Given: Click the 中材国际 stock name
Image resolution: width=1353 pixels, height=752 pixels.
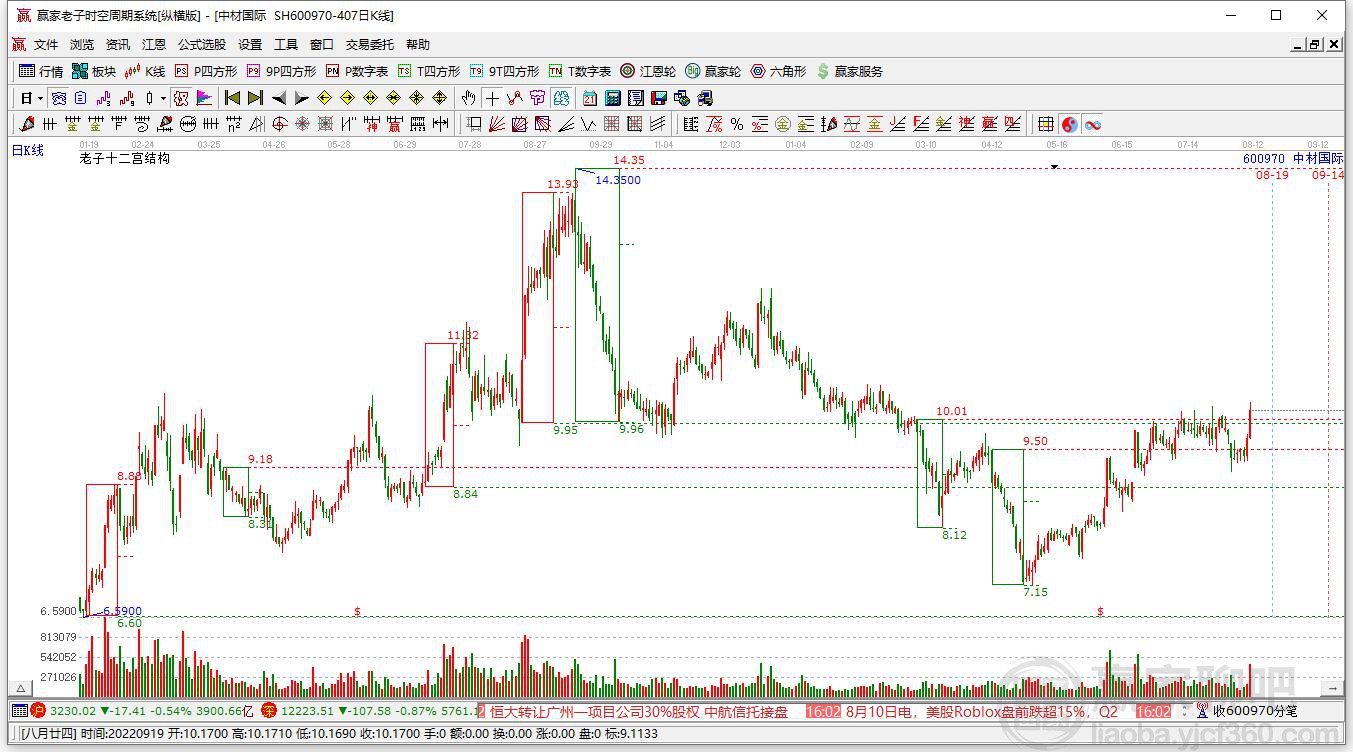Looking at the screenshot, I should [1318, 159].
